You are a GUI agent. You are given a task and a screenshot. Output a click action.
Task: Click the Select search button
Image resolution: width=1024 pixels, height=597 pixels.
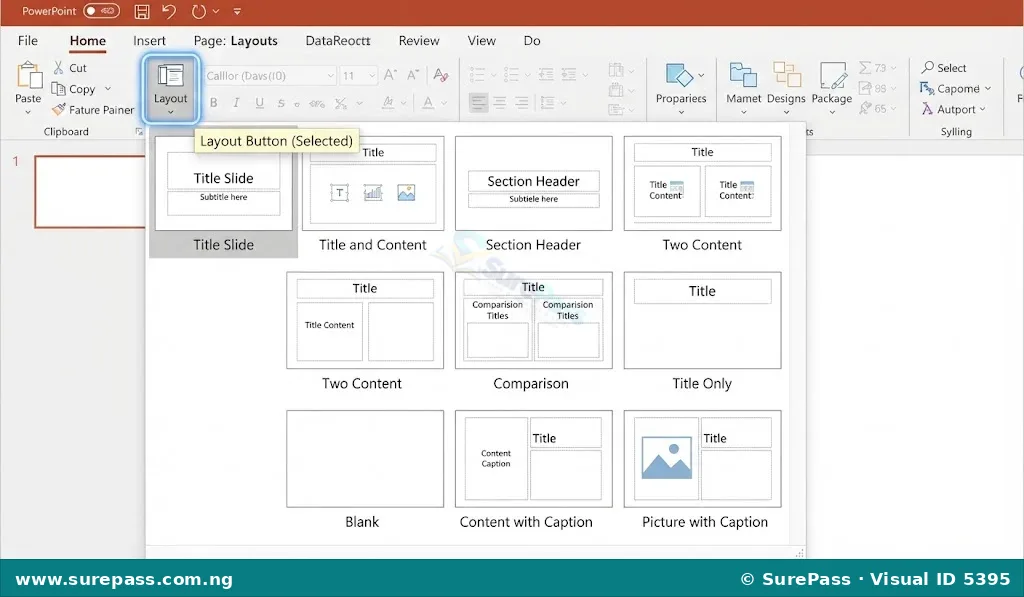click(x=944, y=67)
